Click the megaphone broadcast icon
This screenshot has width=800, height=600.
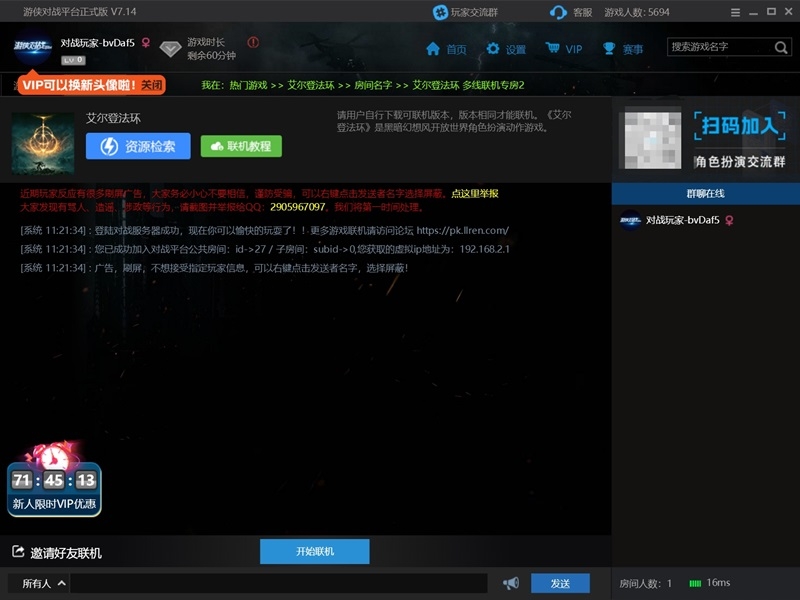(511, 583)
